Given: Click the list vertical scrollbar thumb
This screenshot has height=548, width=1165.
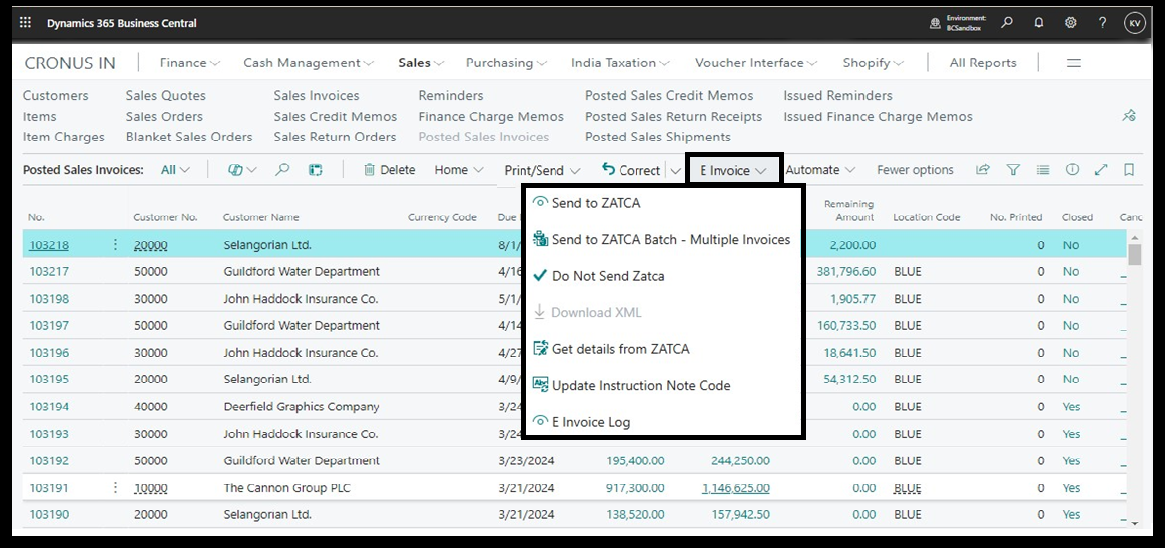Looking at the screenshot, I should tap(1134, 254).
